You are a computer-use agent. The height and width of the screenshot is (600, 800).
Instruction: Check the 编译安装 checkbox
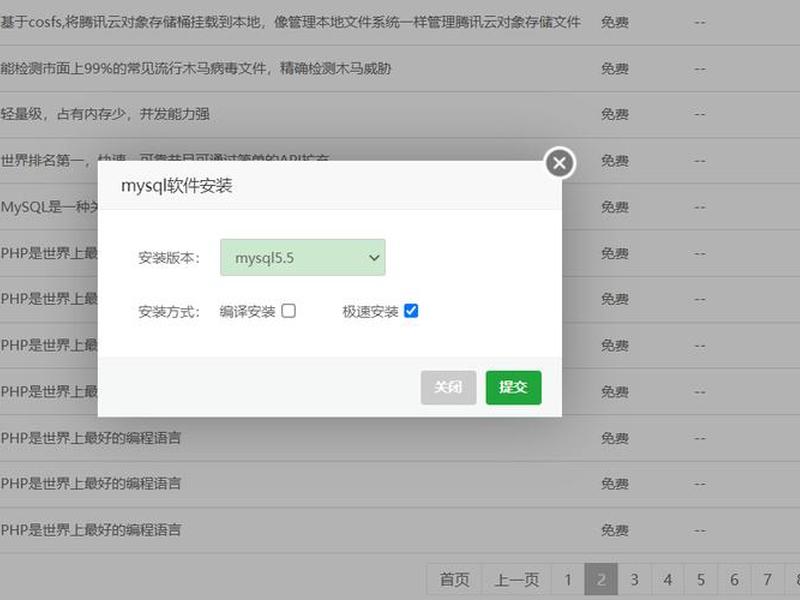(288, 311)
